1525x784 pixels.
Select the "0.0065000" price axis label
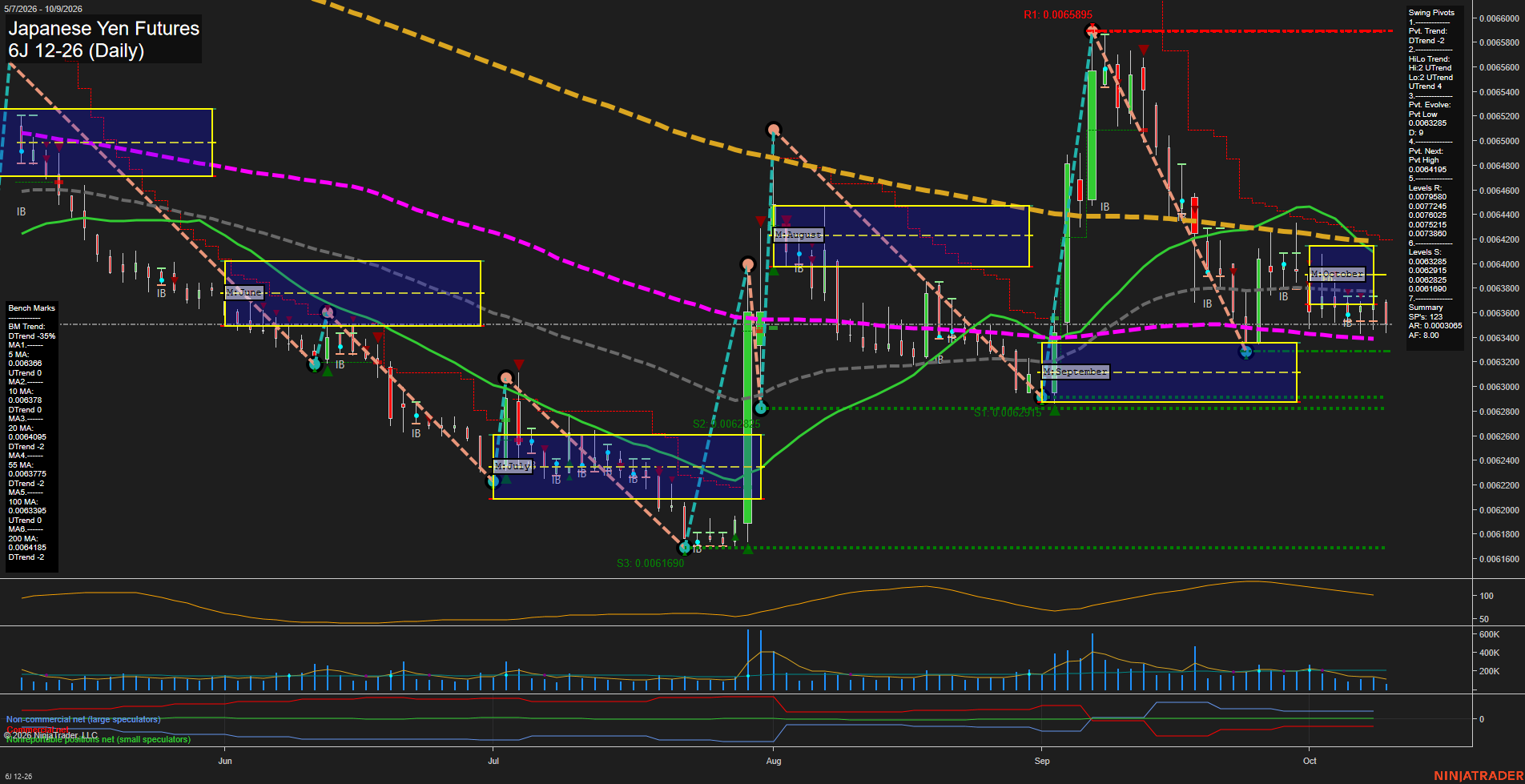click(1499, 141)
